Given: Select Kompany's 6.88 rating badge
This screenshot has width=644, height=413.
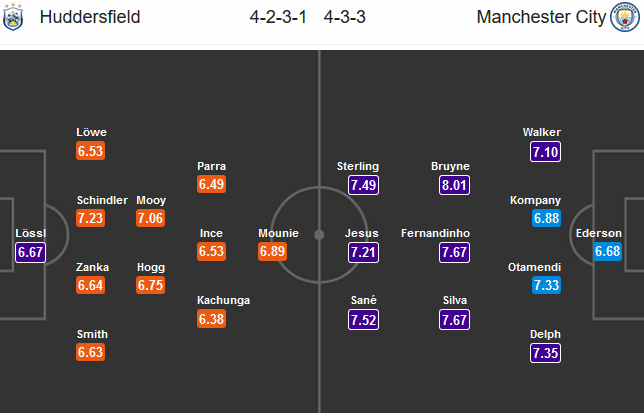Looking at the screenshot, I should 546,218.
